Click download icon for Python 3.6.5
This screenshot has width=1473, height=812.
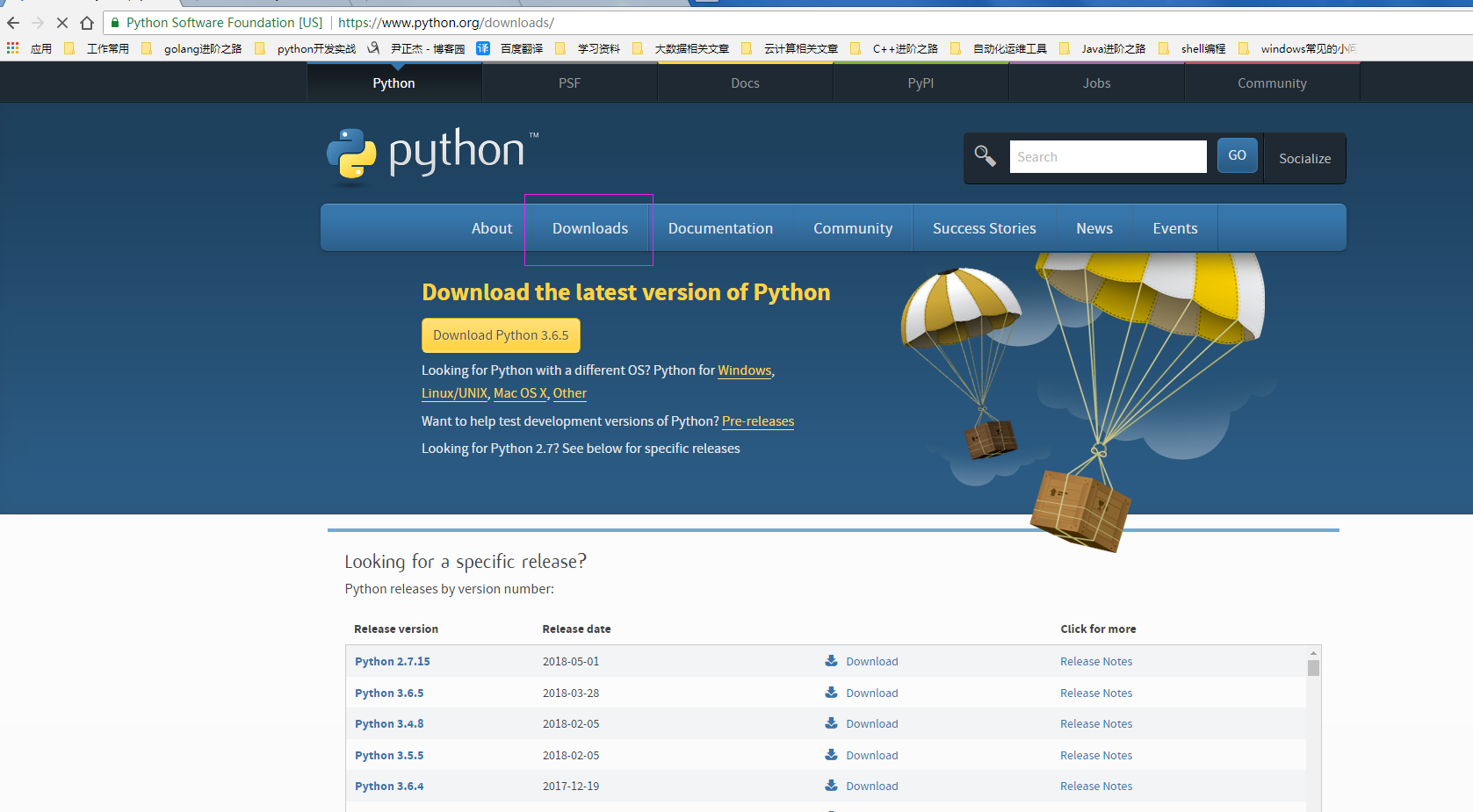pos(831,693)
